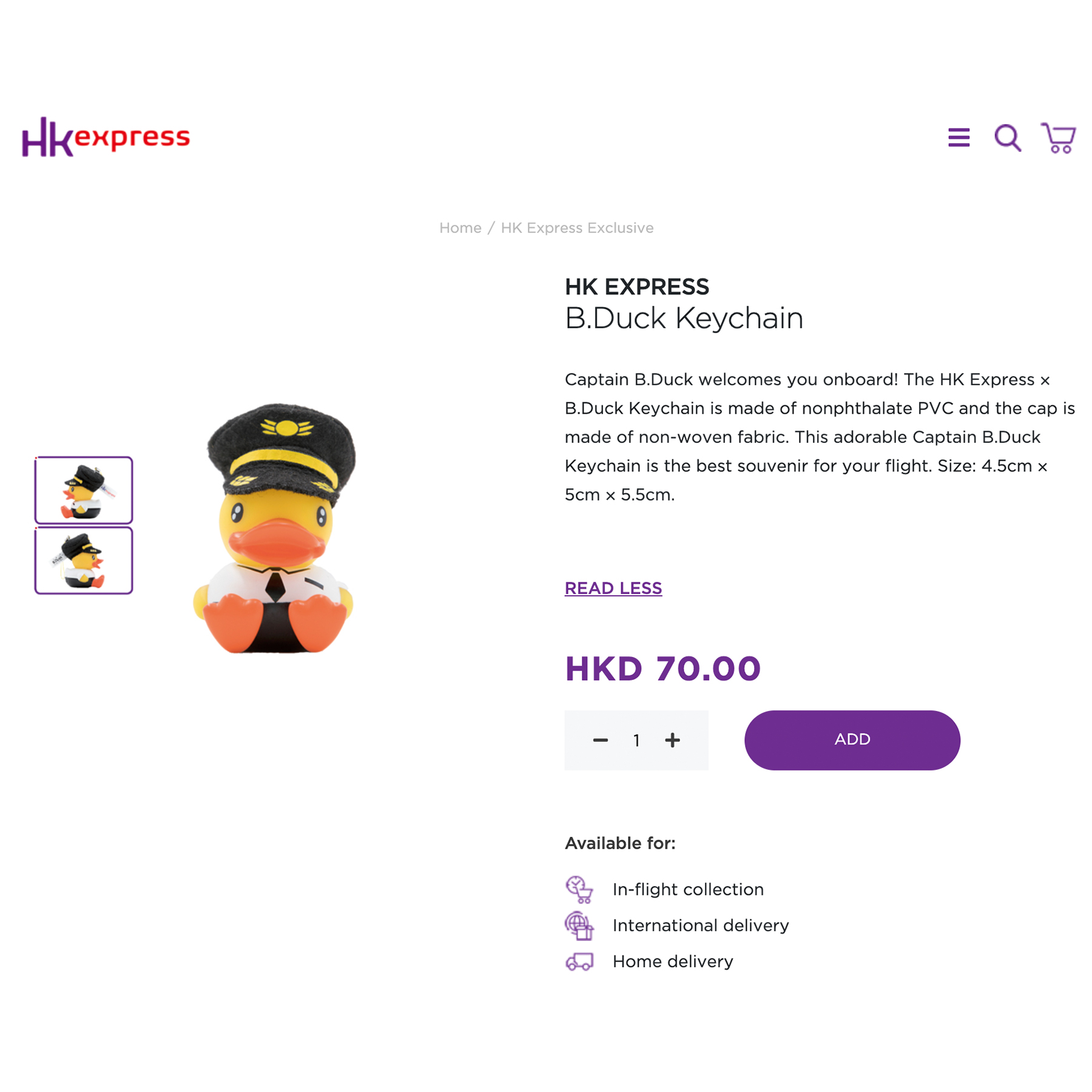Click the International delivery label

701,926
